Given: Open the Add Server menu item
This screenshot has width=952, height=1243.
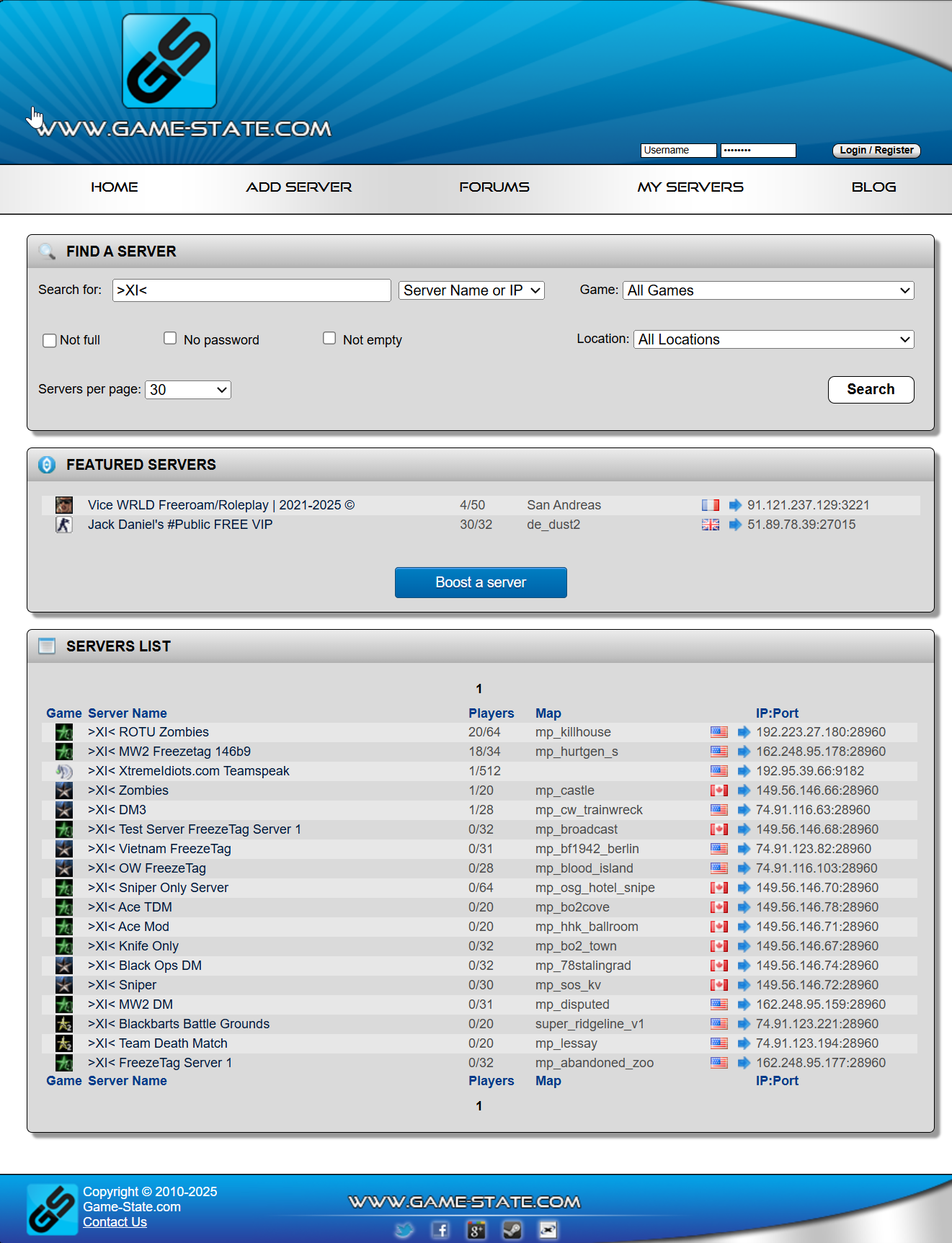Looking at the screenshot, I should (x=299, y=187).
